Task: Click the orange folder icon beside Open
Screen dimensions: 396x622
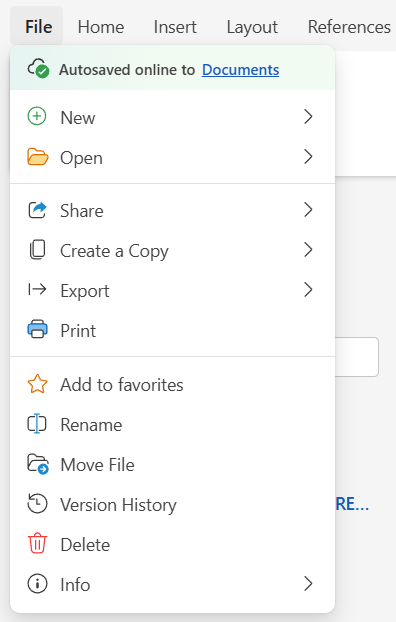Action: [38, 157]
